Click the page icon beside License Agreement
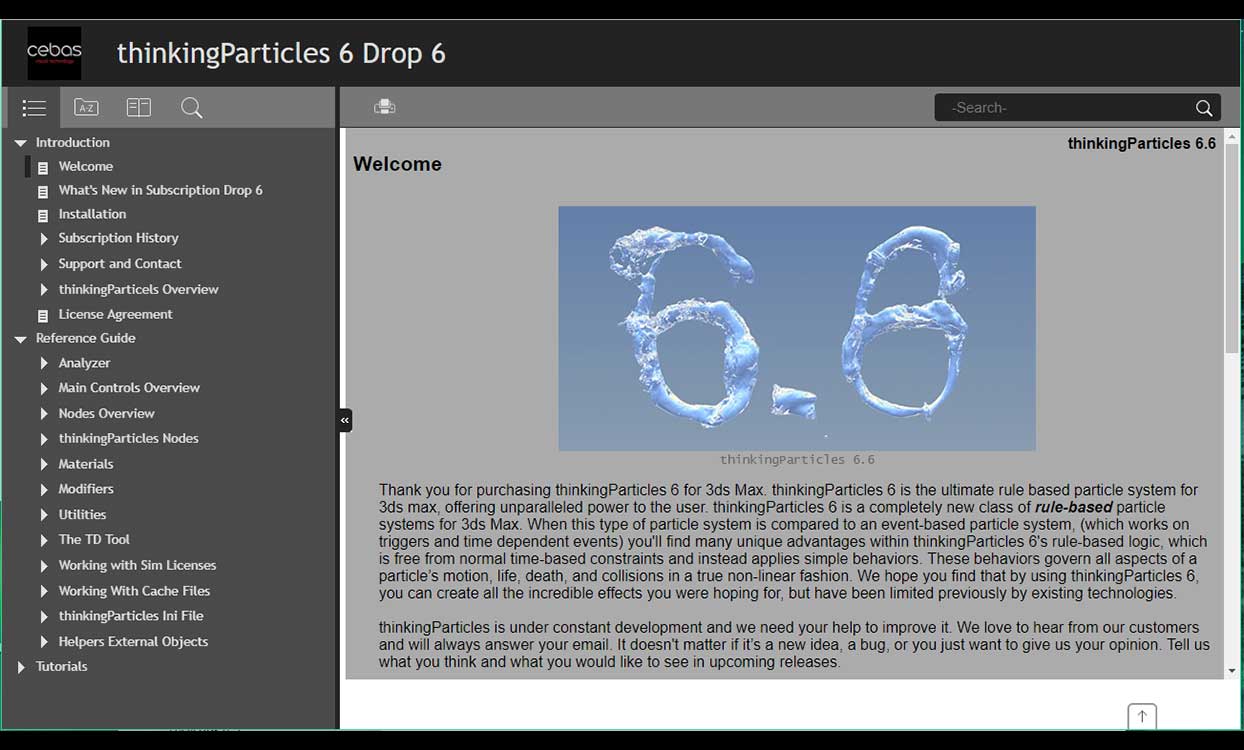This screenshot has width=1244, height=750. coord(43,315)
